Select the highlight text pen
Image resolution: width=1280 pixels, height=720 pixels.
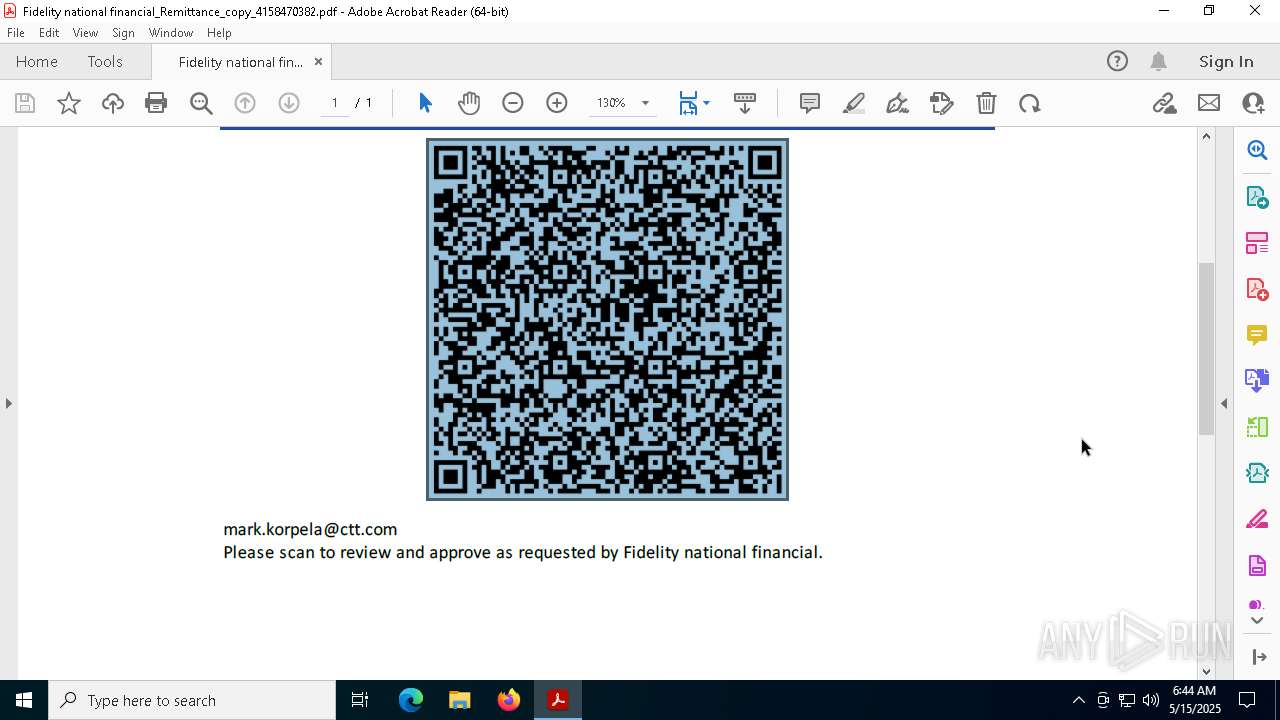click(854, 103)
